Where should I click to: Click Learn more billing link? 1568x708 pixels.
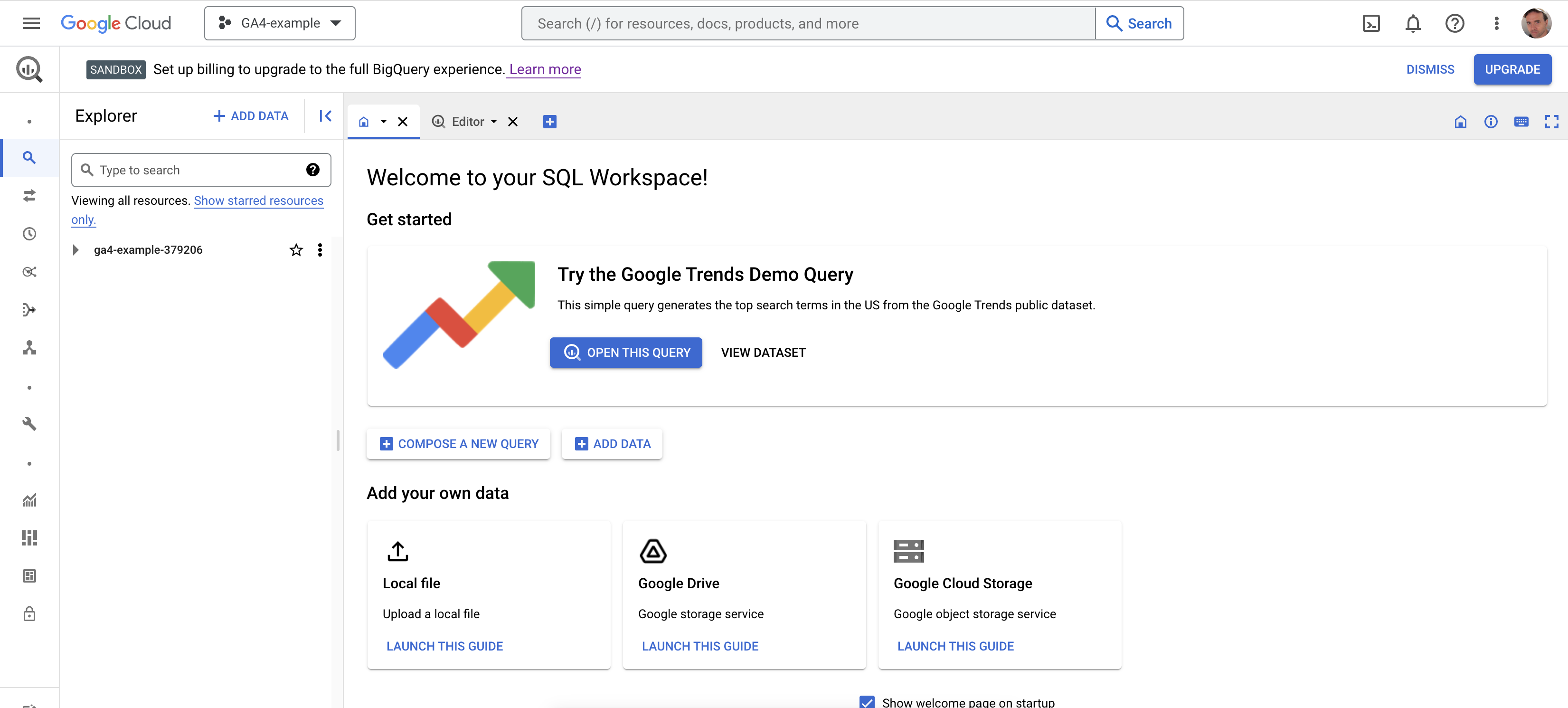[x=545, y=69]
